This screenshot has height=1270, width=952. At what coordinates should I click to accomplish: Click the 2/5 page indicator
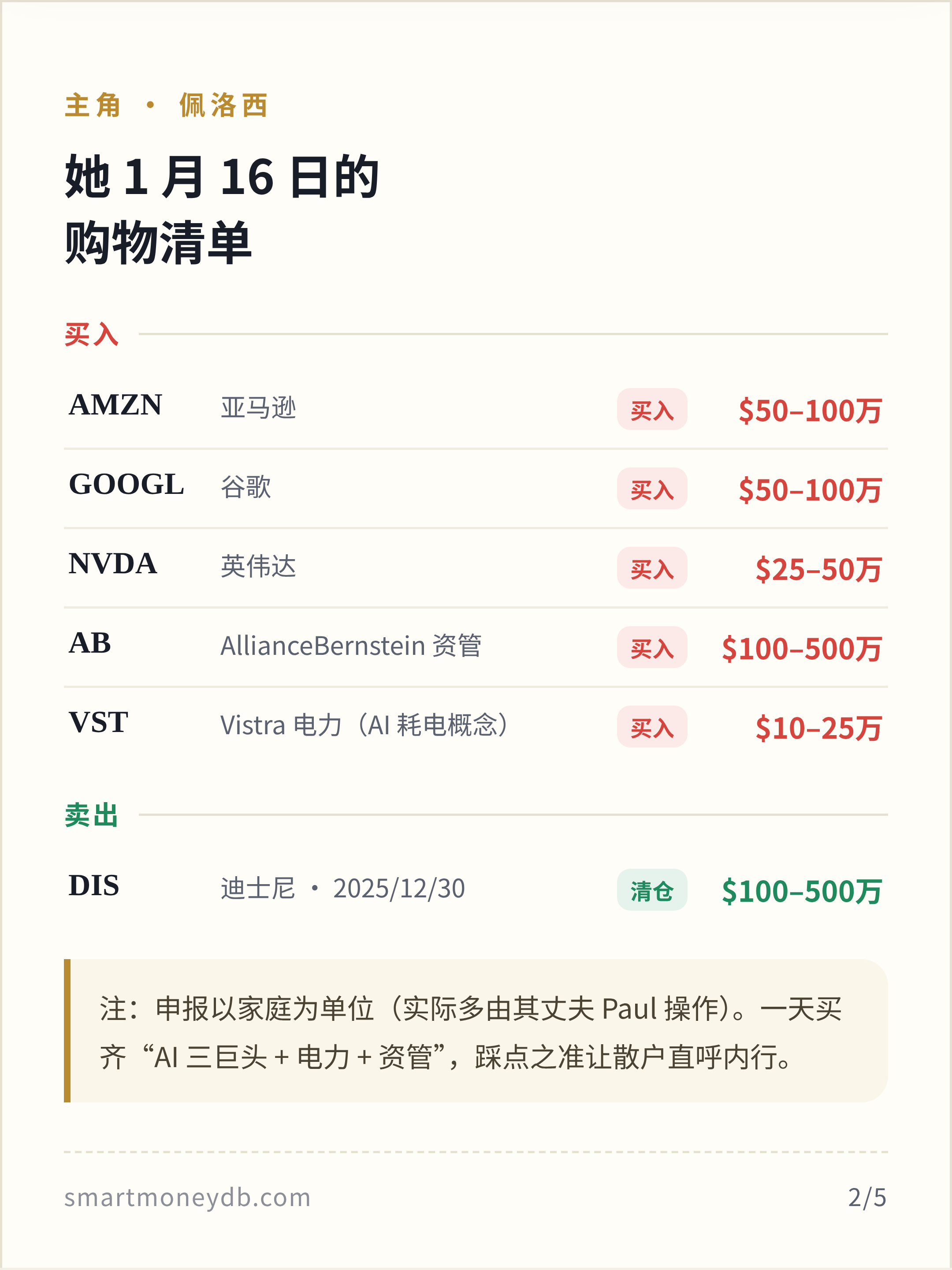click(x=867, y=1198)
